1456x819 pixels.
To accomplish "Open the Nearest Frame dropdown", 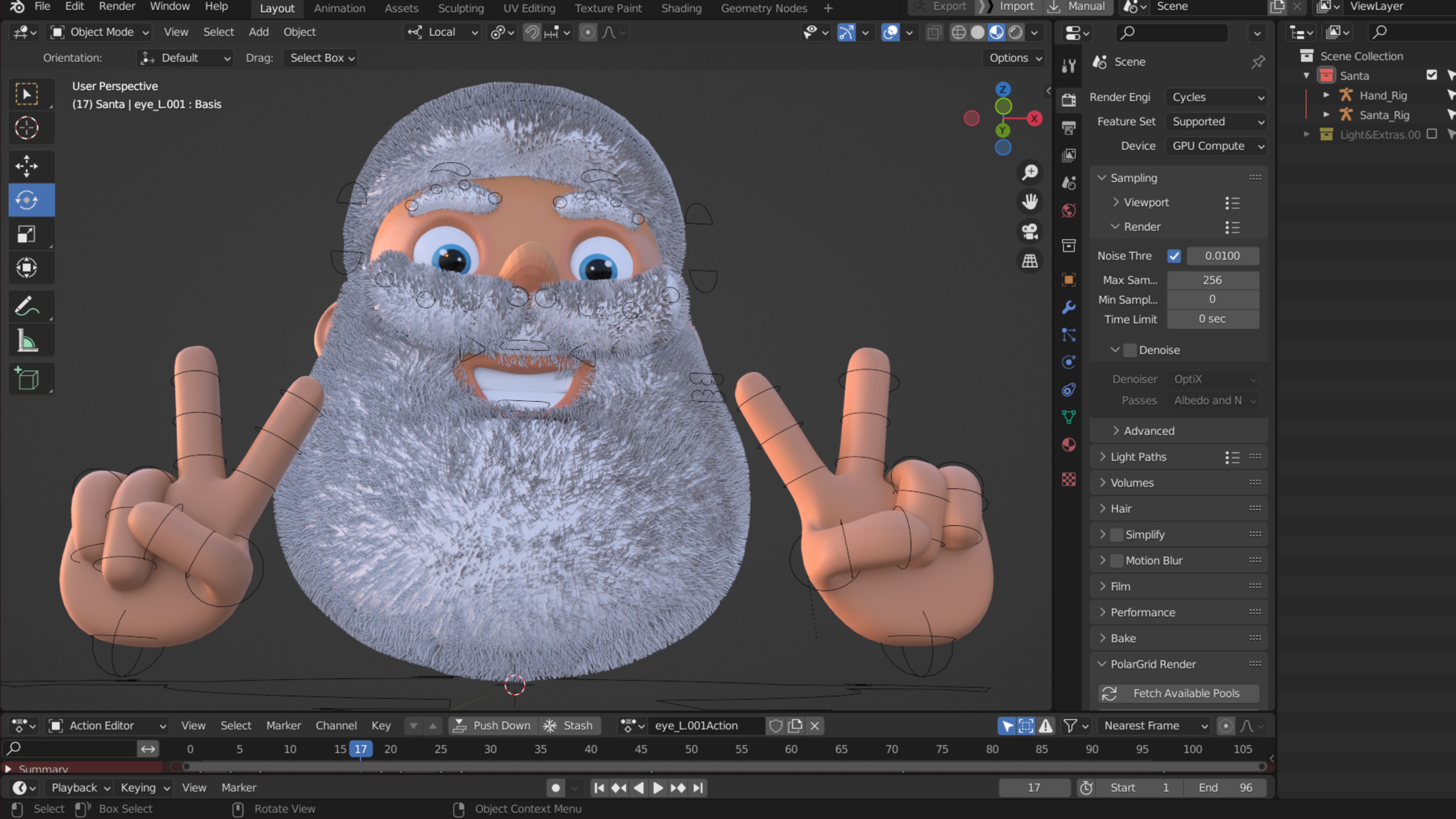I will (x=1154, y=726).
